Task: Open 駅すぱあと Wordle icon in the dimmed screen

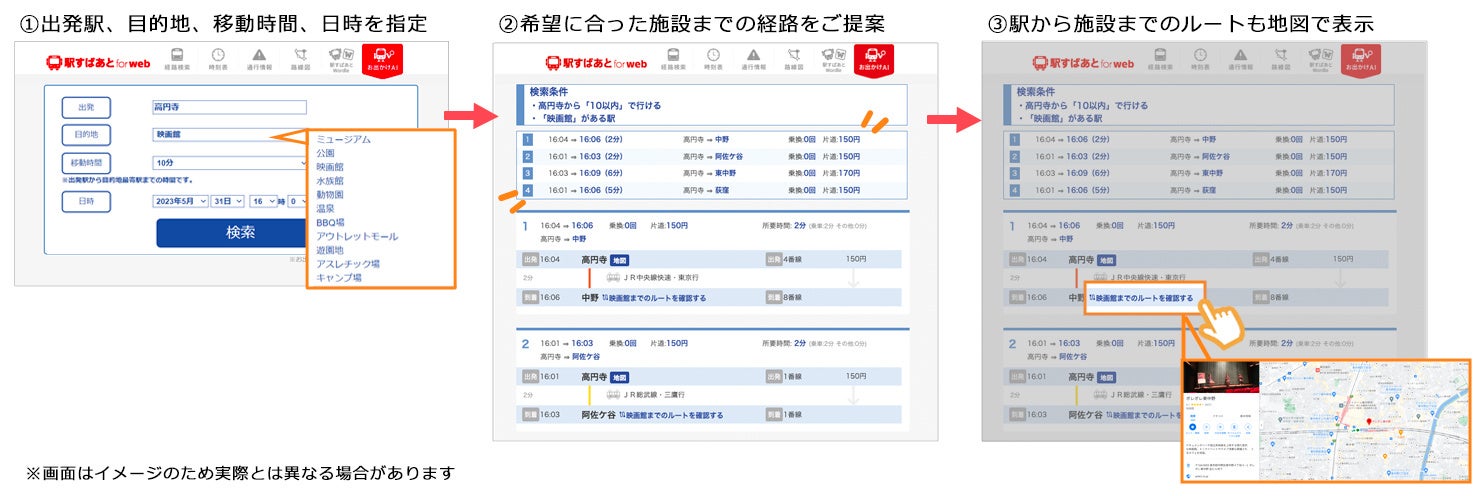Action: pyautogui.click(x=1323, y=60)
